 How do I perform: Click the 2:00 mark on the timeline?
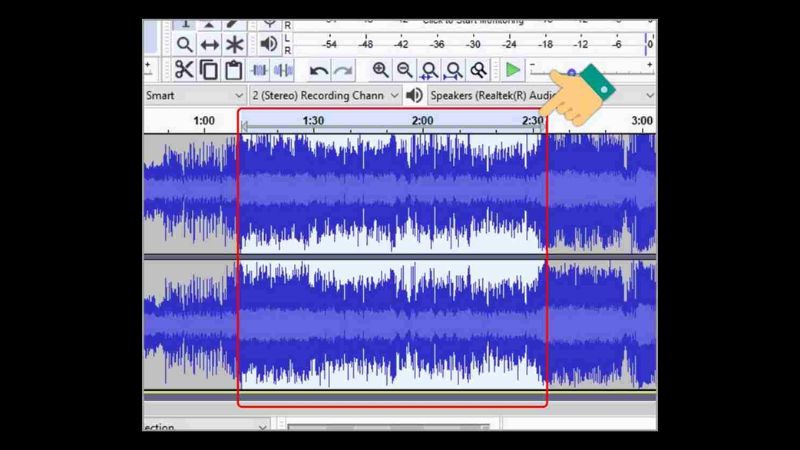pos(422,121)
